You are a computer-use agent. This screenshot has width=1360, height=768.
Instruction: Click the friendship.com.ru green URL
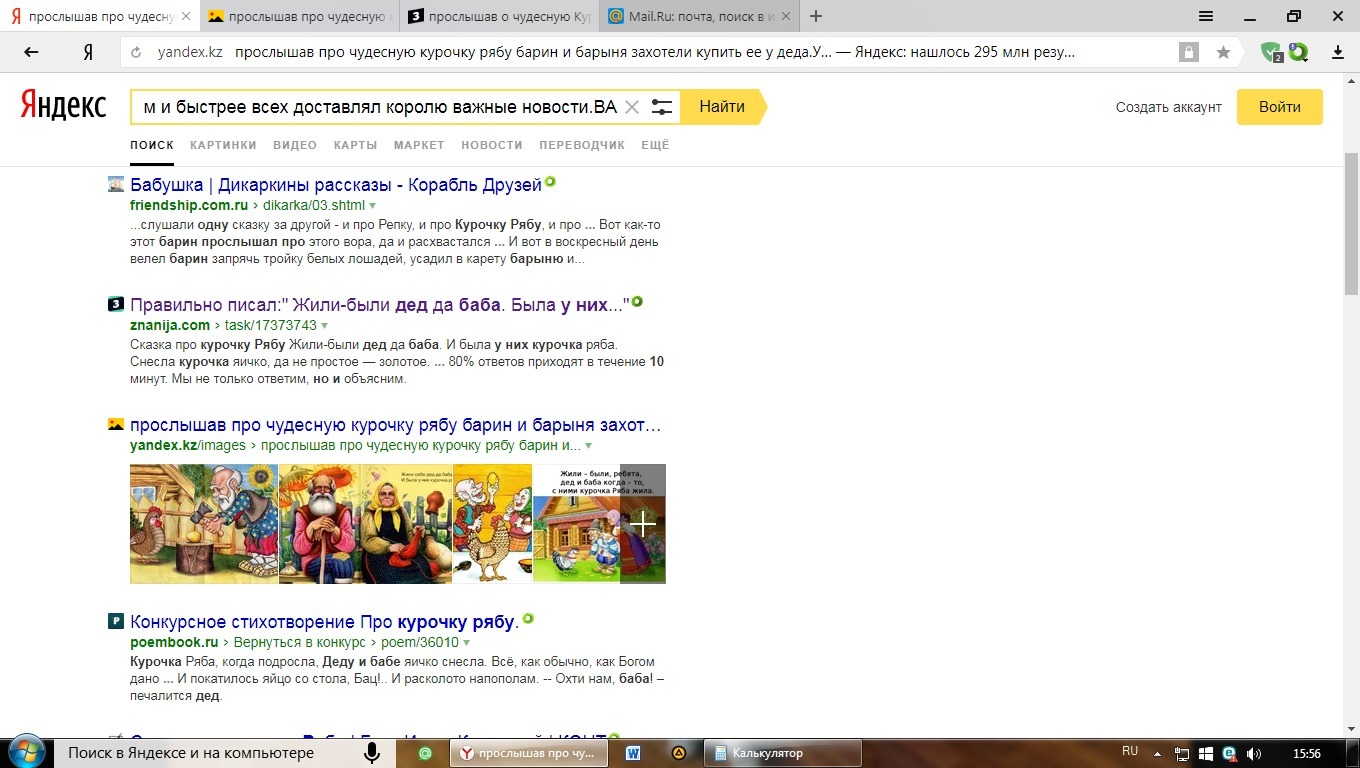click(x=189, y=205)
